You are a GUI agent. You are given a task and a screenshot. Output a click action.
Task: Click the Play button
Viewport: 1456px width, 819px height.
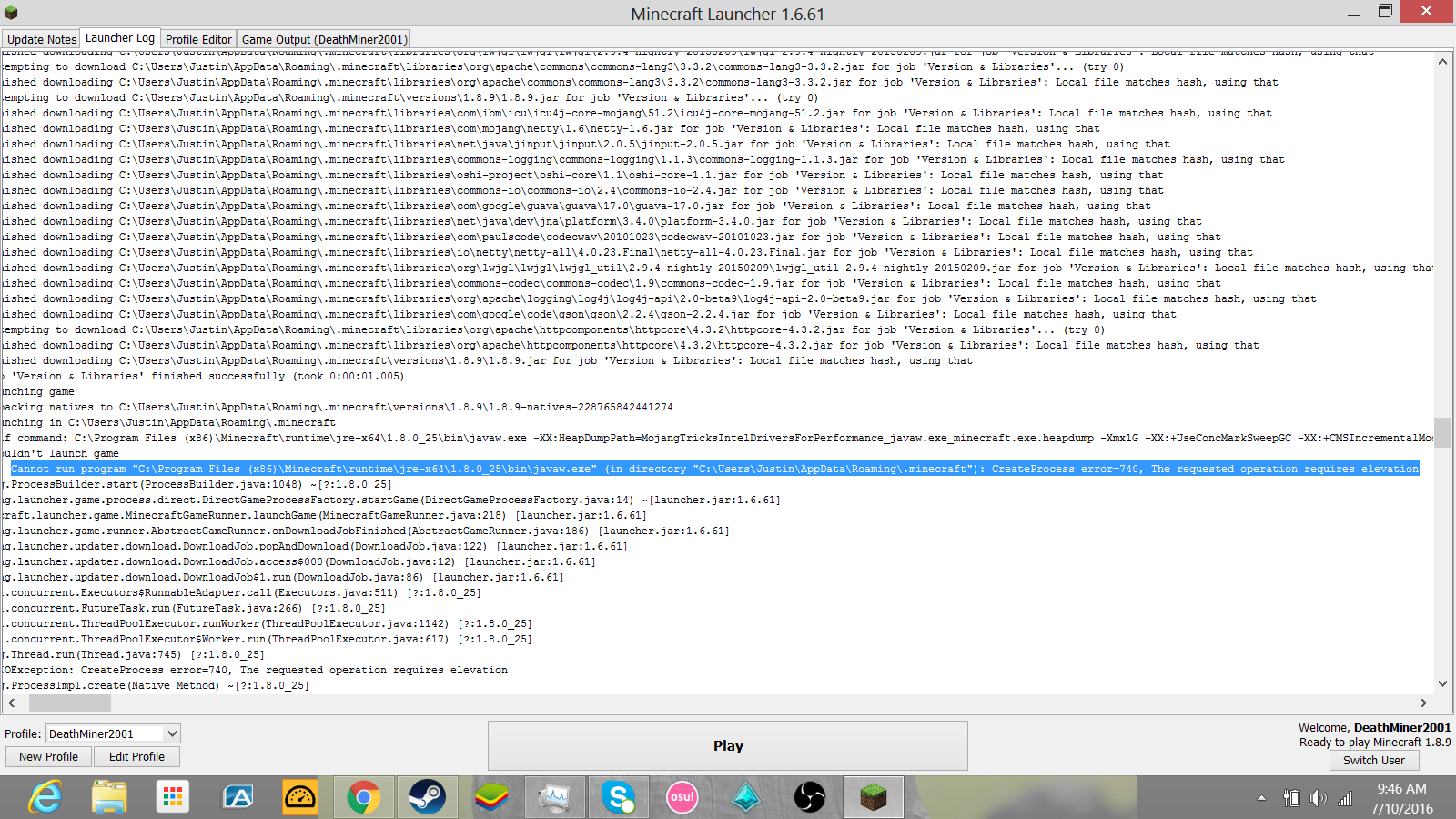pos(728,745)
